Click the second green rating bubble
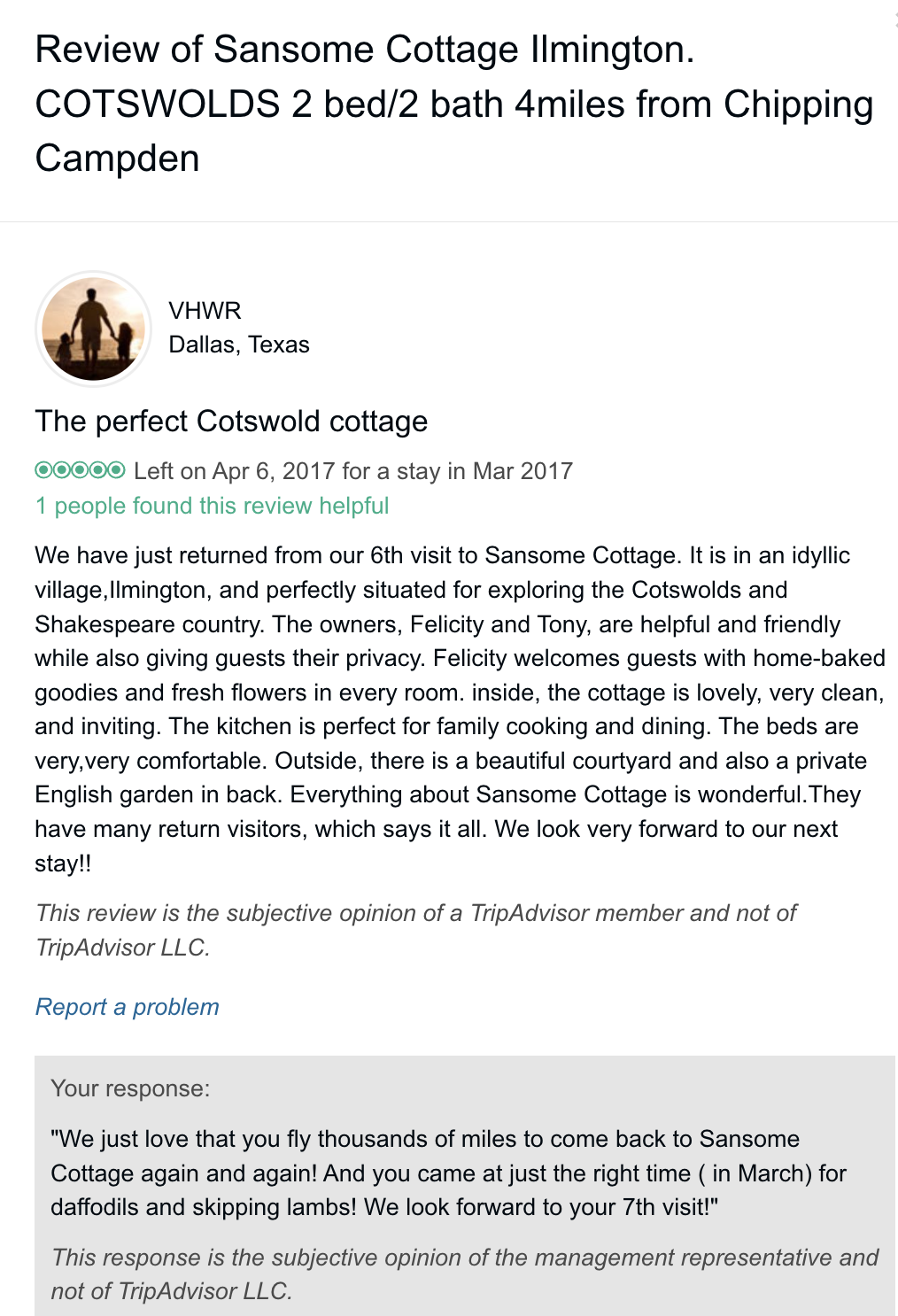The width and height of the screenshot is (898, 1316). coord(61,469)
